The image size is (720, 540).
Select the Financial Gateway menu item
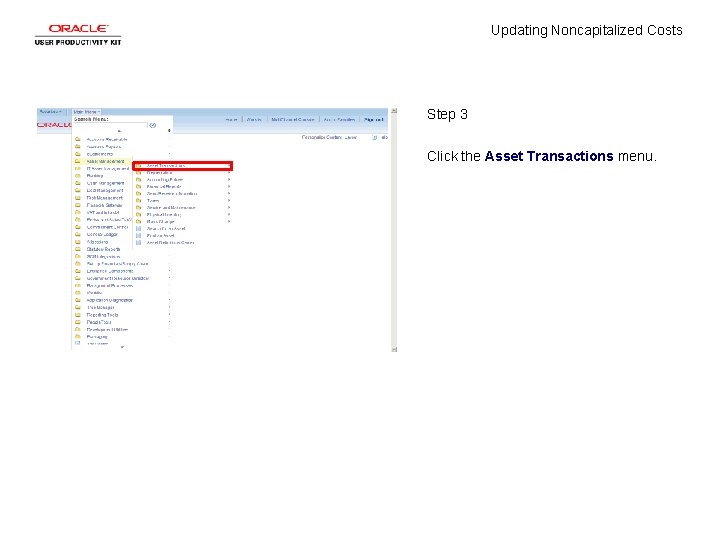click(x=105, y=205)
